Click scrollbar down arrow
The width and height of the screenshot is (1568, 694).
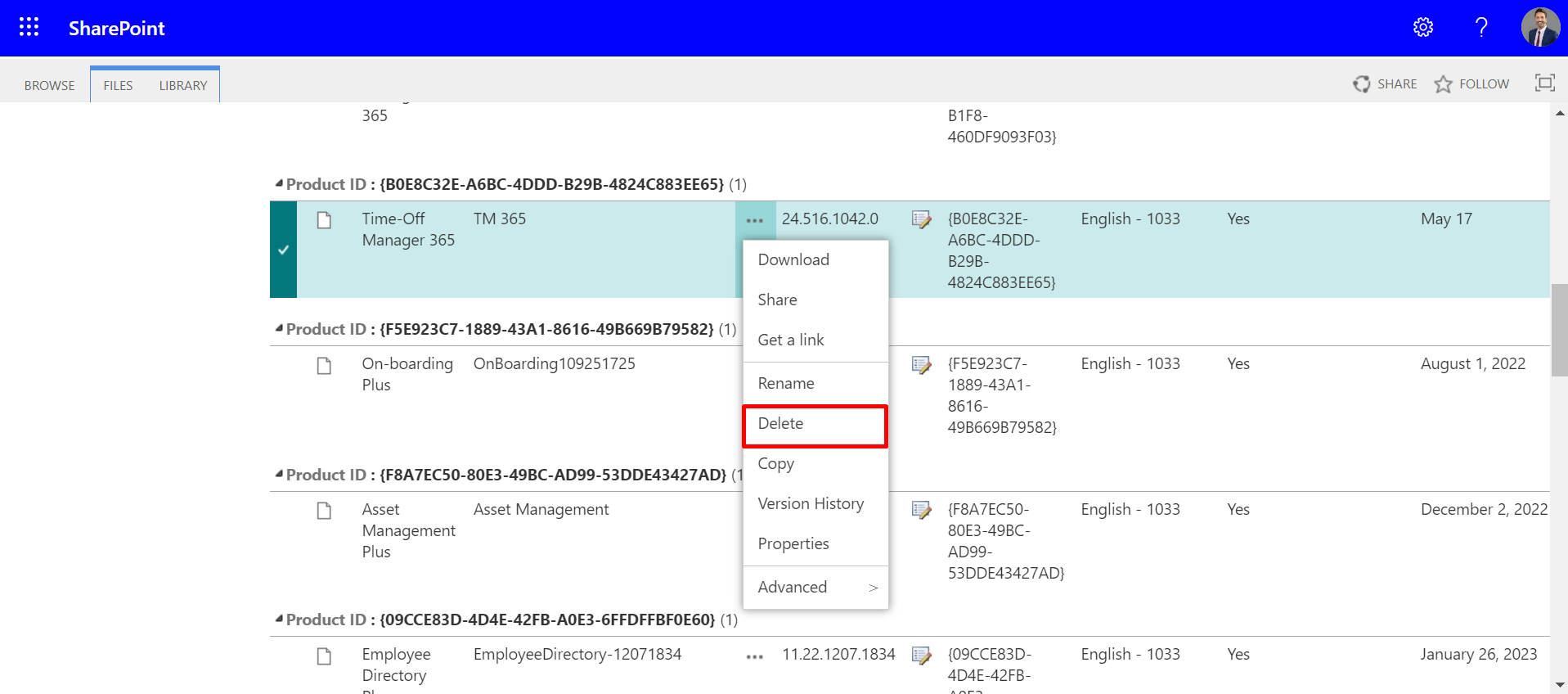(1560, 685)
